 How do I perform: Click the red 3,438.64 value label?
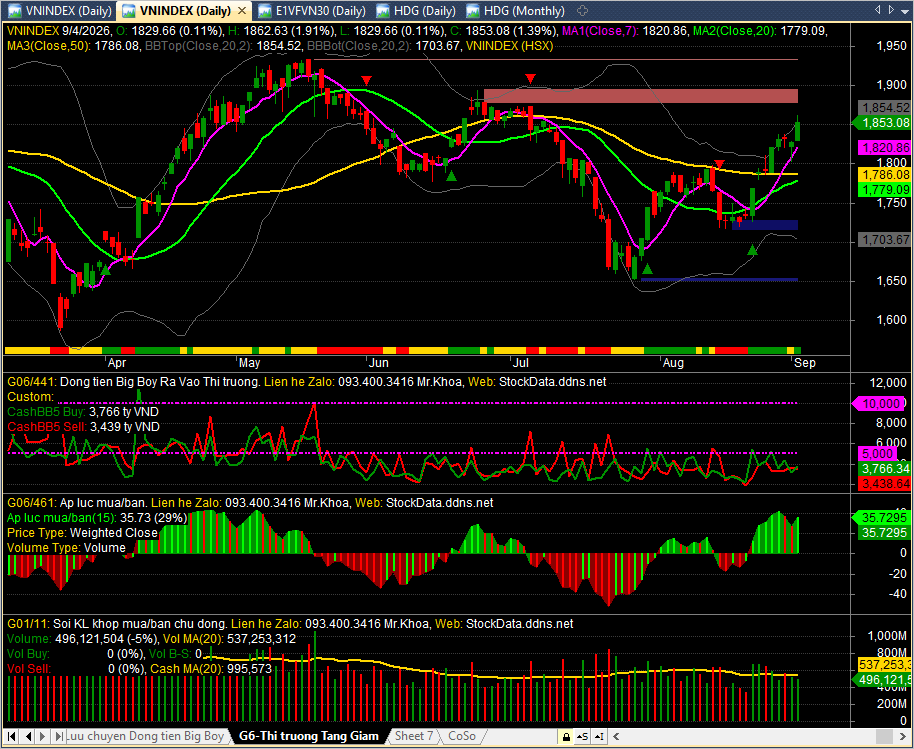884,483
